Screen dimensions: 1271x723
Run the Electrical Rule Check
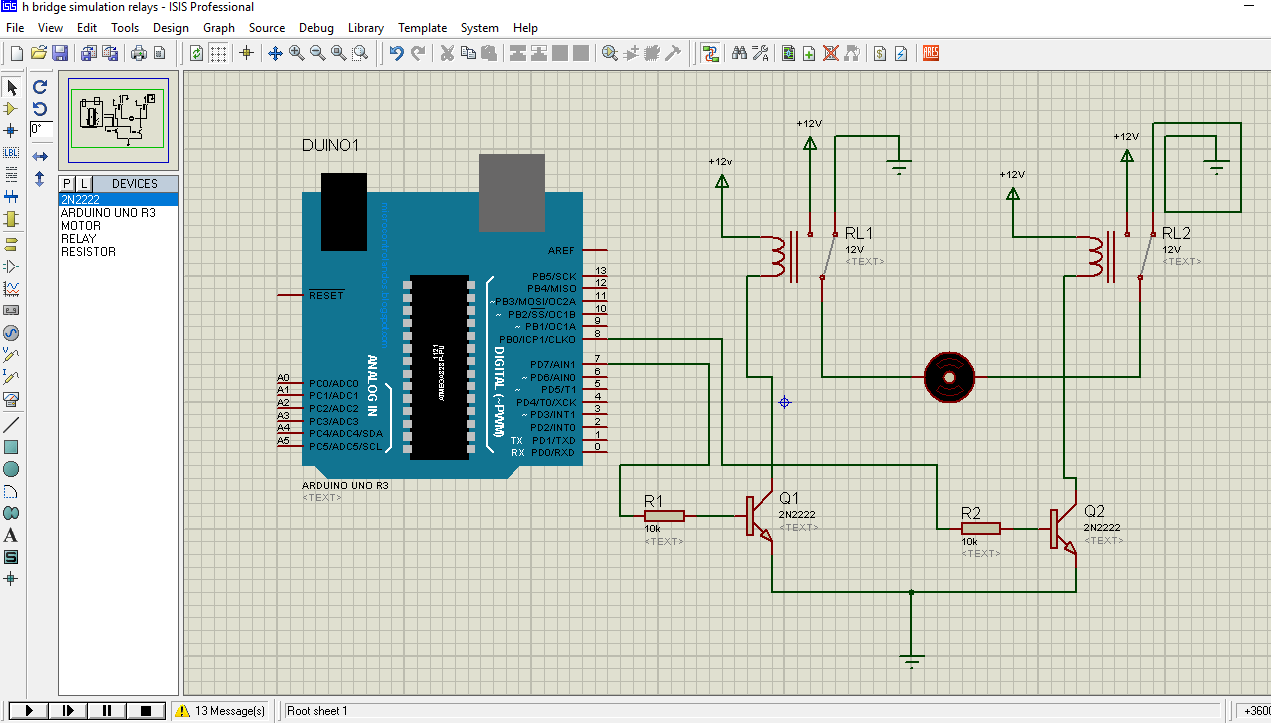tap(901, 53)
